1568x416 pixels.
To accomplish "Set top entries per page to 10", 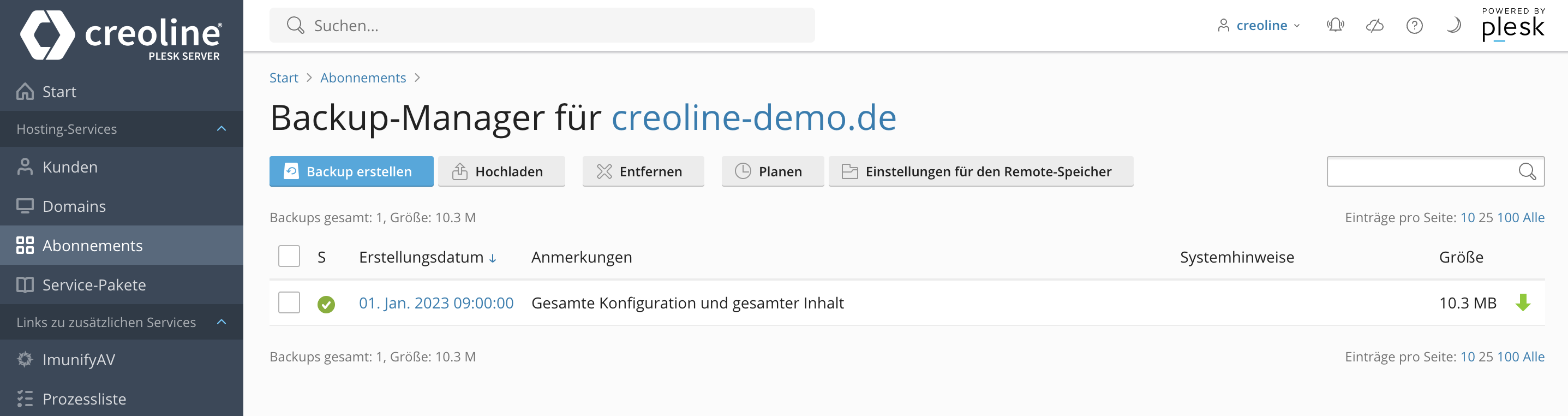I will pyautogui.click(x=1467, y=217).
